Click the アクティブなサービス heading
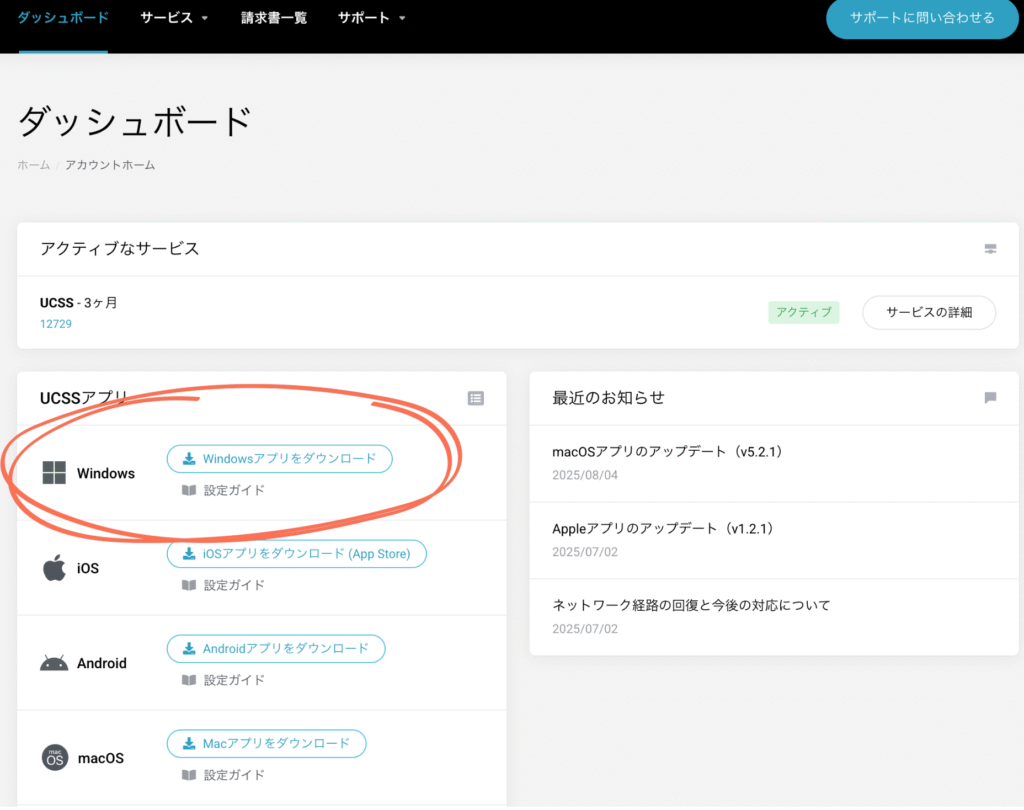Image resolution: width=1024 pixels, height=810 pixels. point(120,249)
